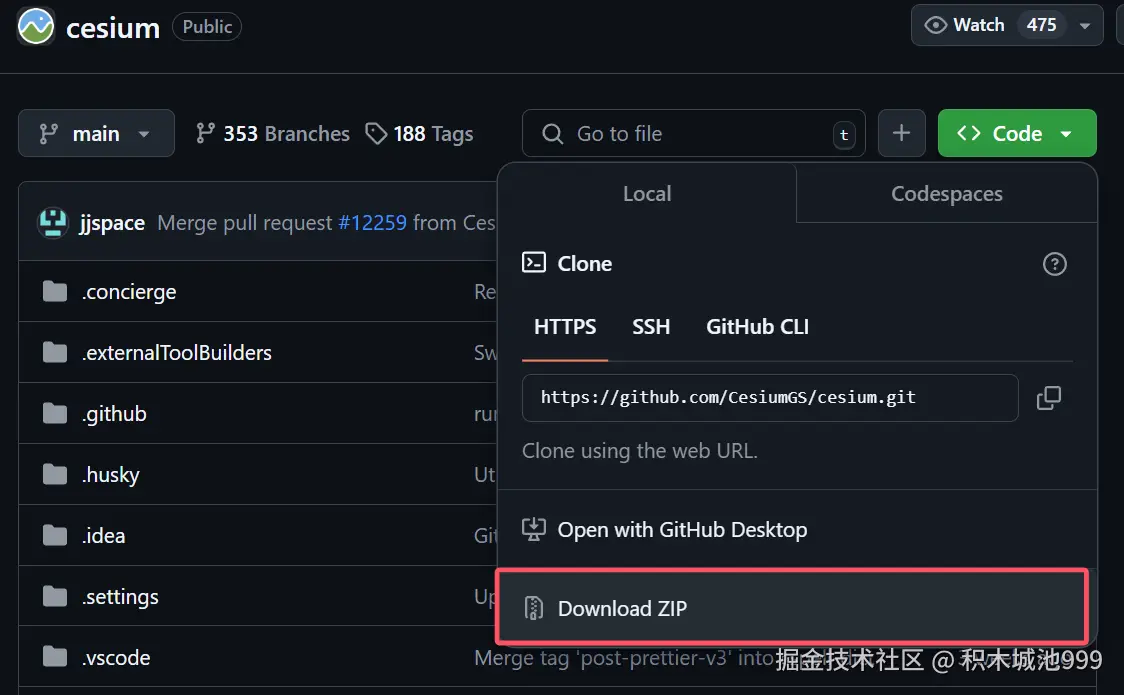Click the jjspace avatar image
This screenshot has height=695, width=1124.
[x=52, y=222]
